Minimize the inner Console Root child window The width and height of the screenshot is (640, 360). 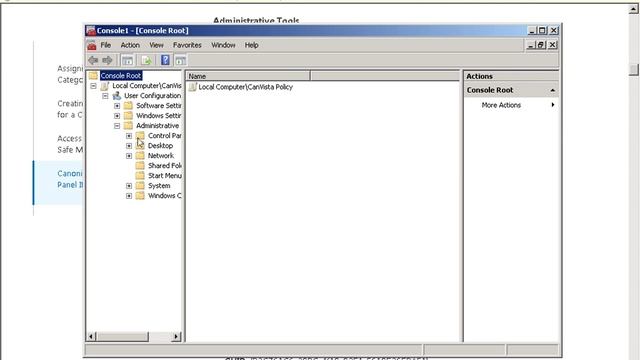(531, 45)
